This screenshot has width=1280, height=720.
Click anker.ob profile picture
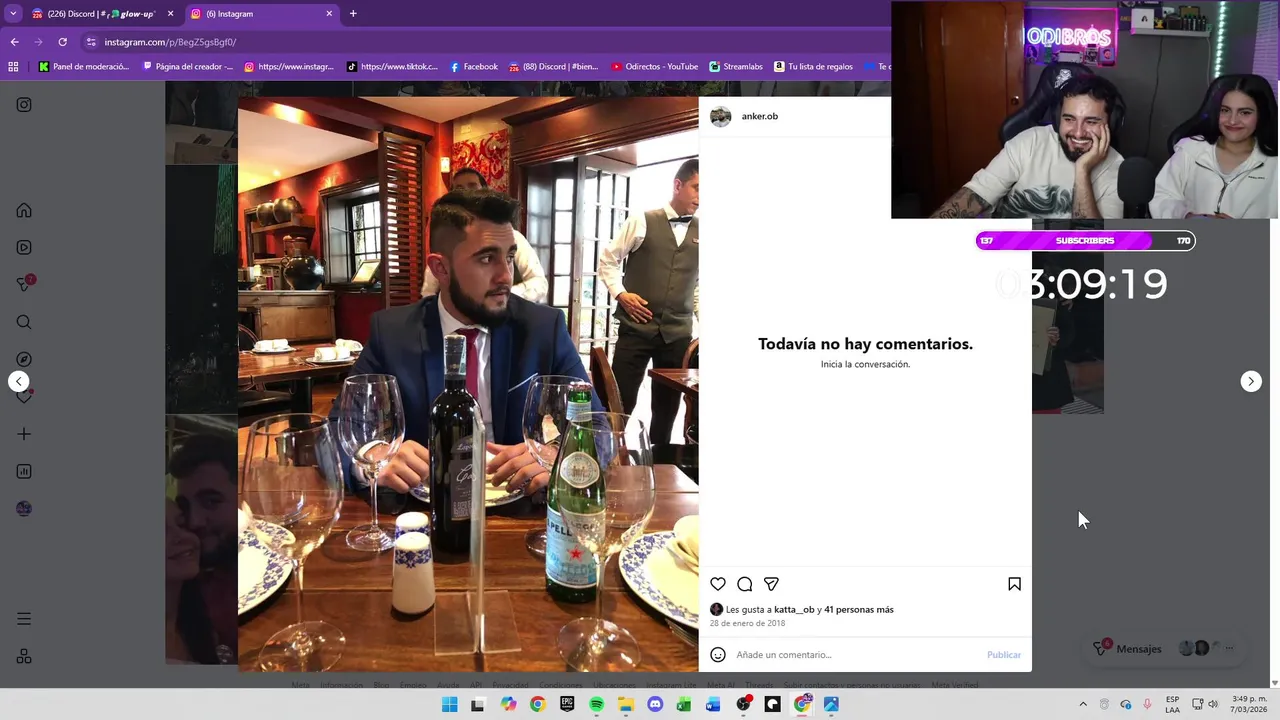(x=721, y=116)
